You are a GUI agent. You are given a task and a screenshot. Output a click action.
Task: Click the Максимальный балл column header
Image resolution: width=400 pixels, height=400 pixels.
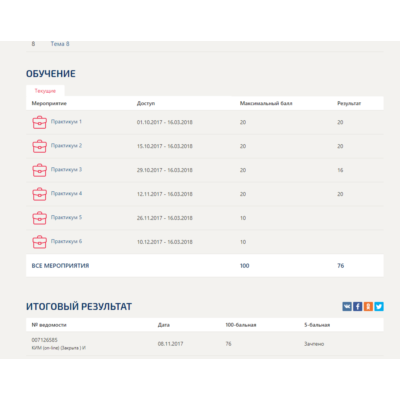[266, 103]
